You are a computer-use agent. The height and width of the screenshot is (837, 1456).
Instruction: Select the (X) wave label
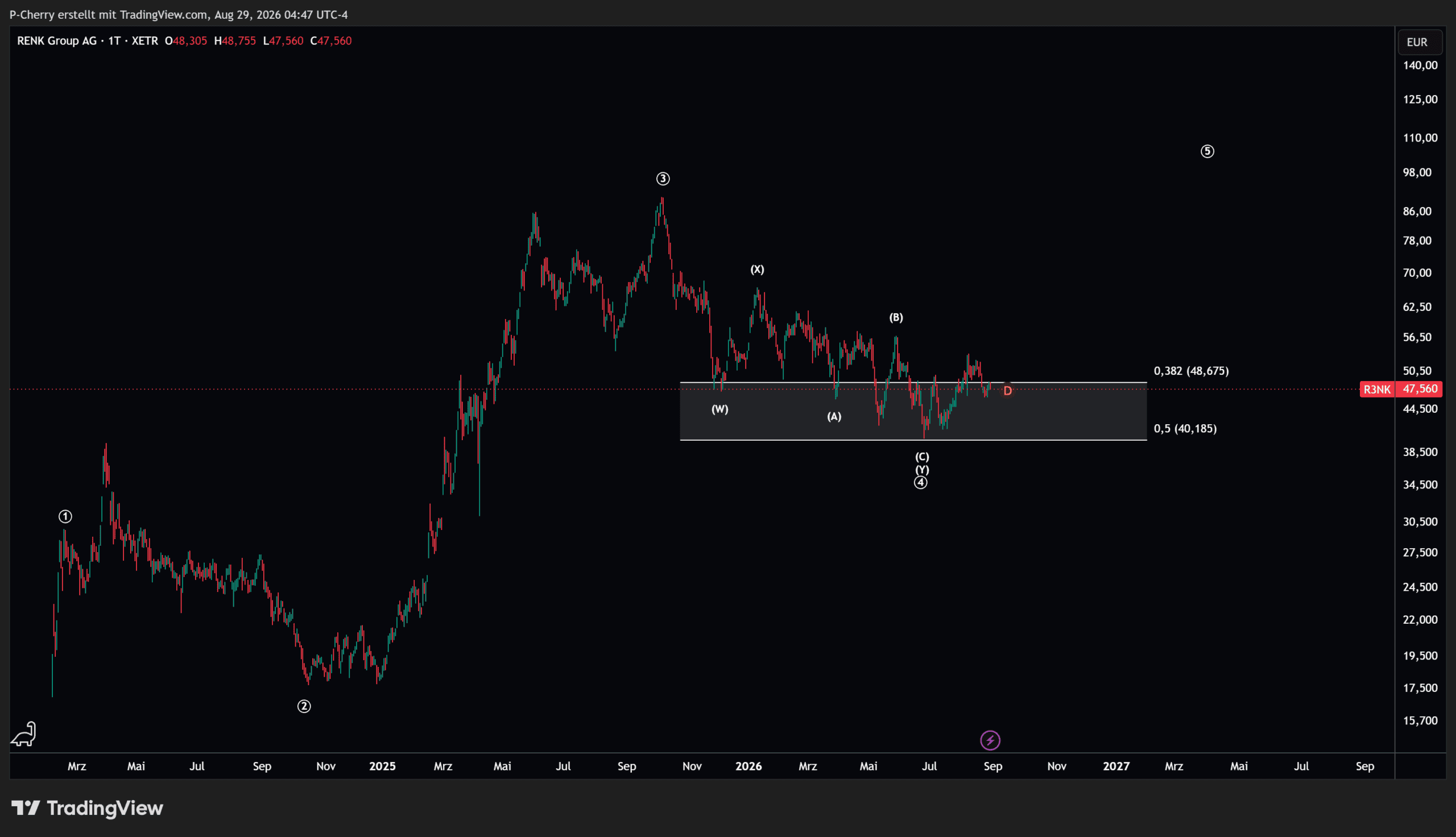[758, 270]
